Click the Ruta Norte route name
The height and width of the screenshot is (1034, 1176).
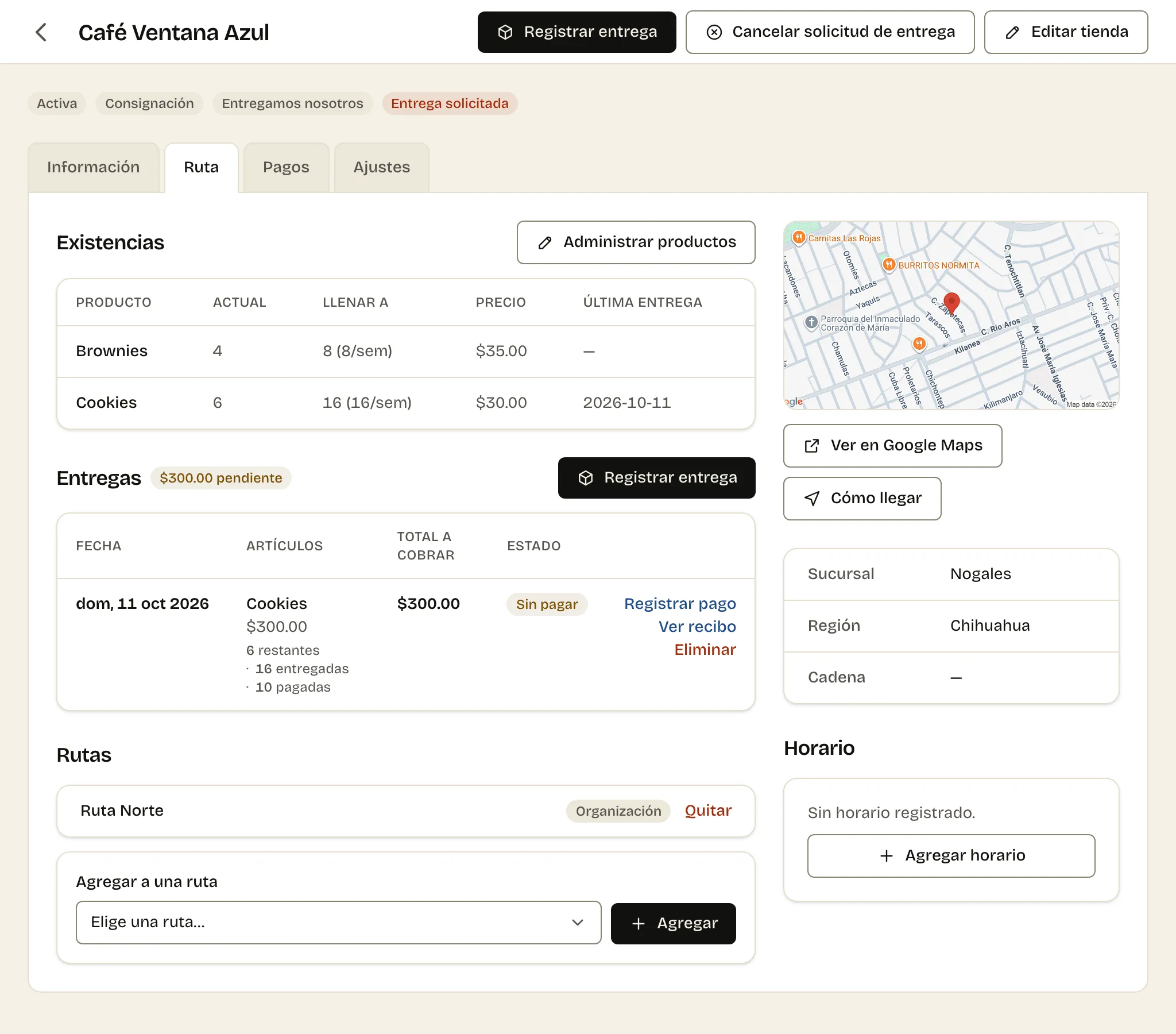[122, 811]
